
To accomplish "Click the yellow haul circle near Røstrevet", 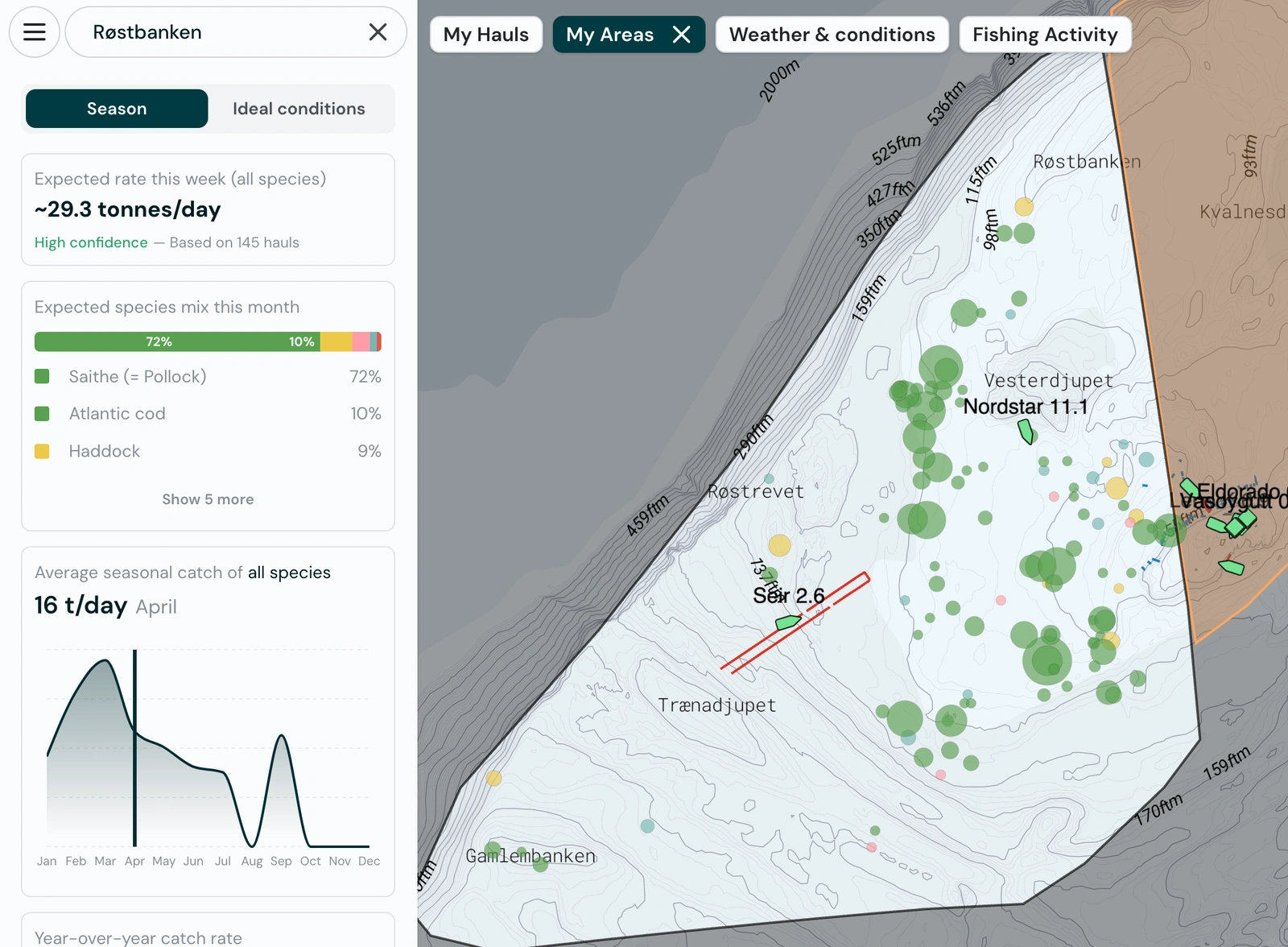I will [x=779, y=545].
